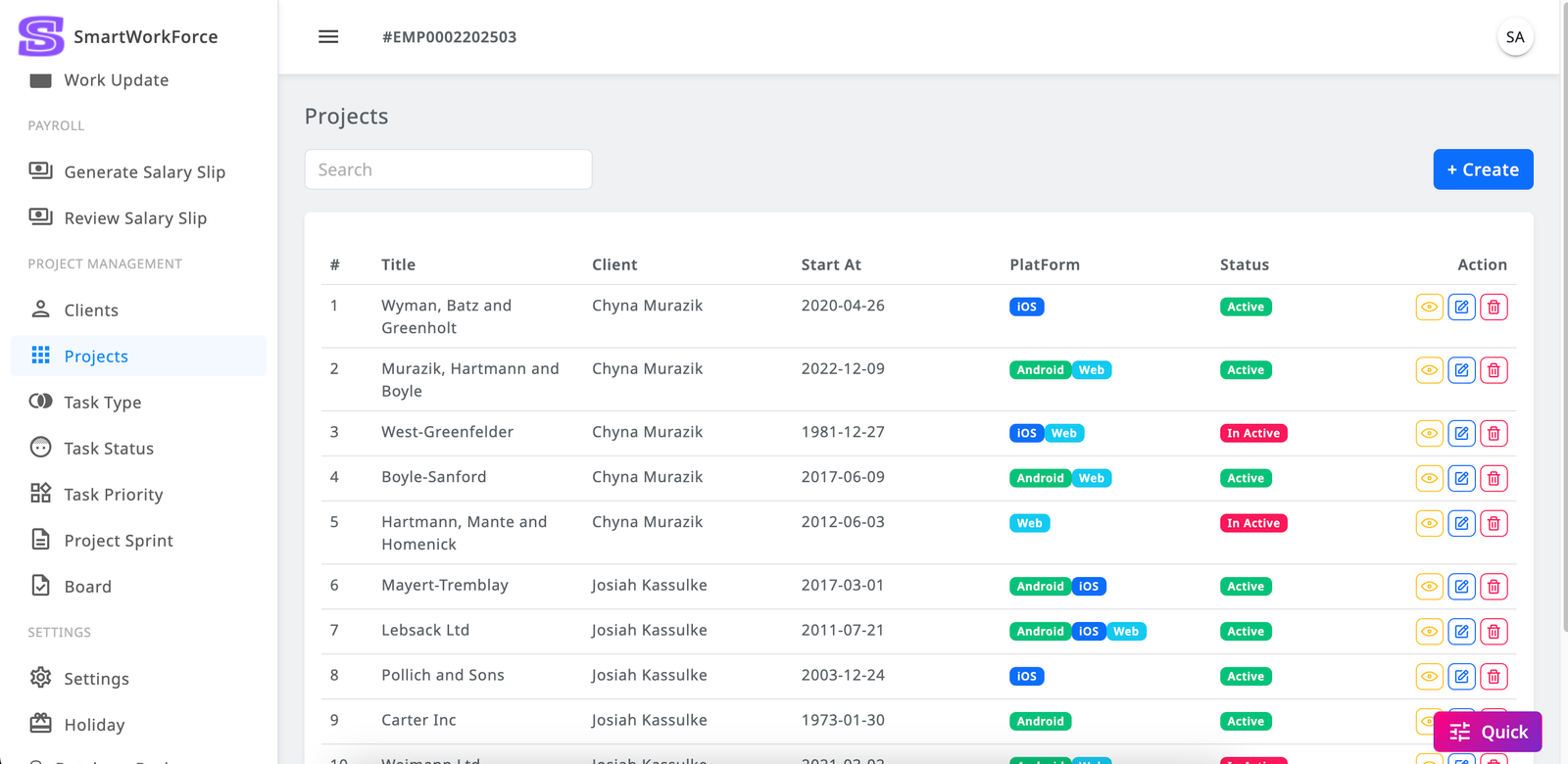View details of Hartmann, Mante and Homenick

[x=1429, y=524]
